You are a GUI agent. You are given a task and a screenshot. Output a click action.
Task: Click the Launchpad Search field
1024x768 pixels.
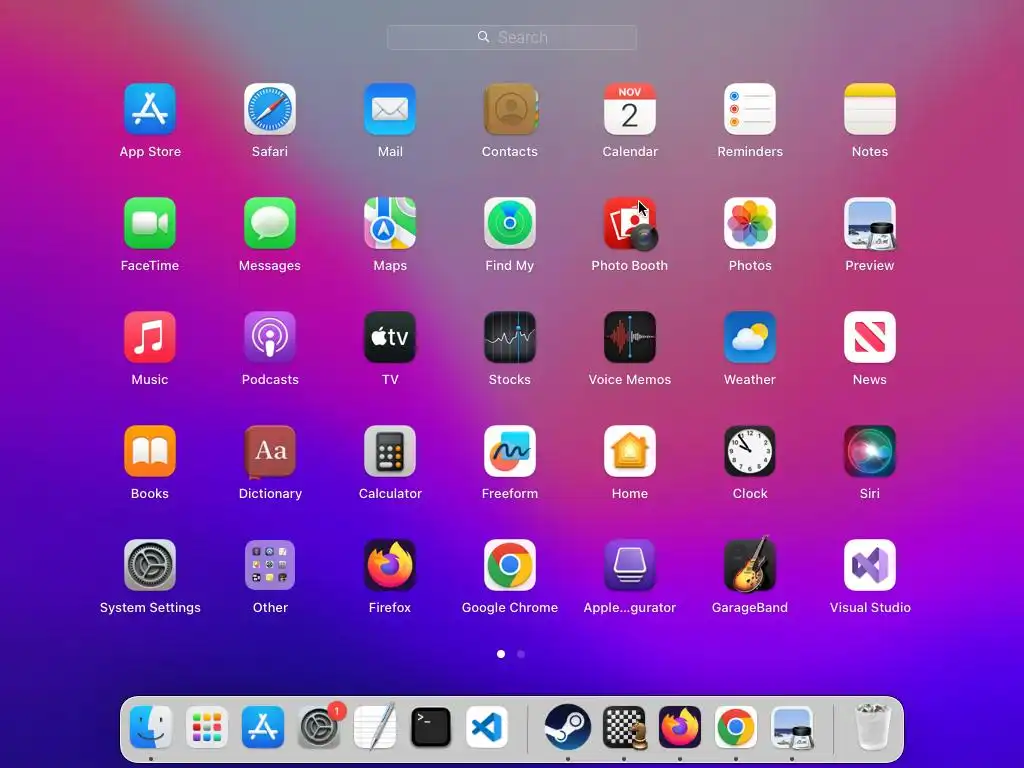tap(512, 37)
